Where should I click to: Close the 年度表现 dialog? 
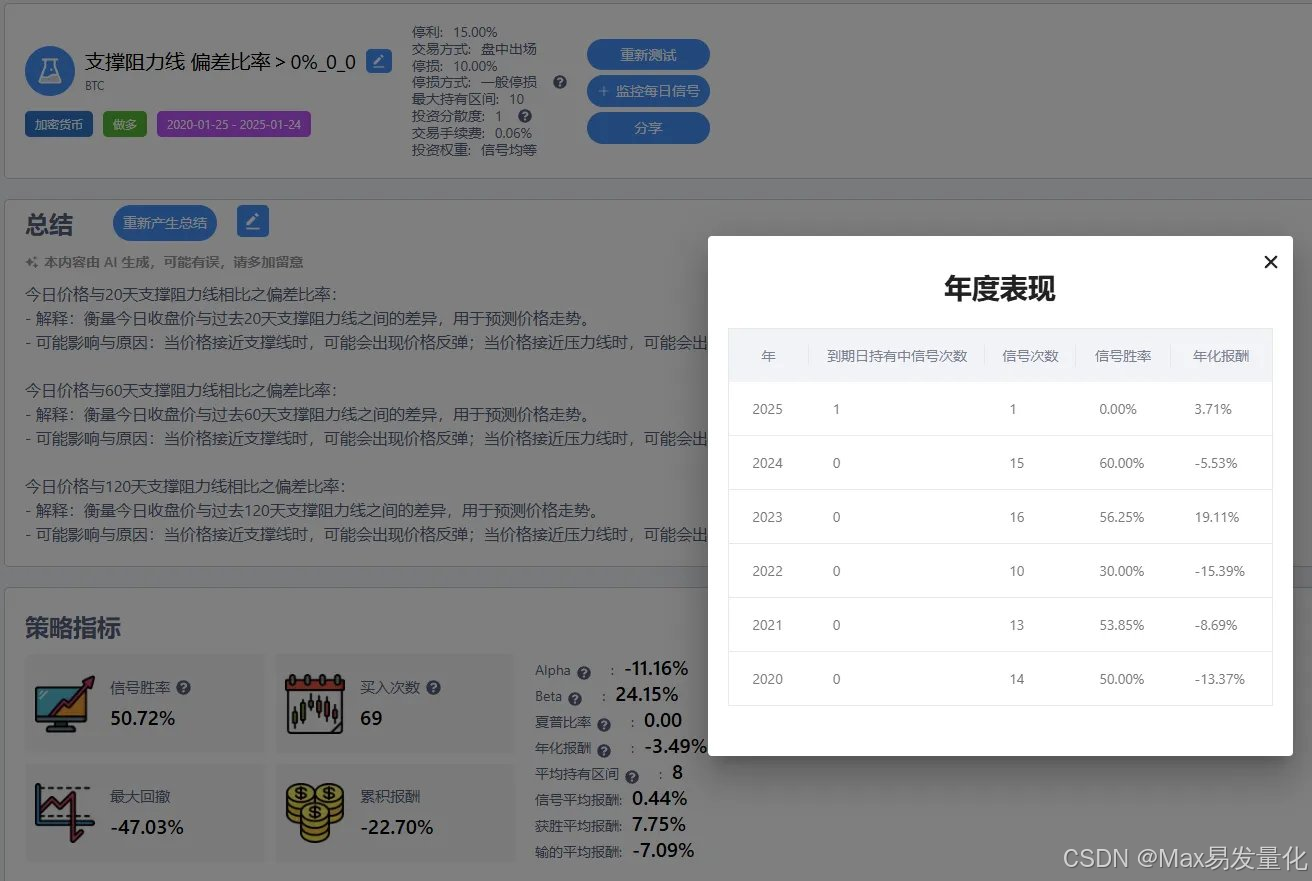(x=1271, y=262)
